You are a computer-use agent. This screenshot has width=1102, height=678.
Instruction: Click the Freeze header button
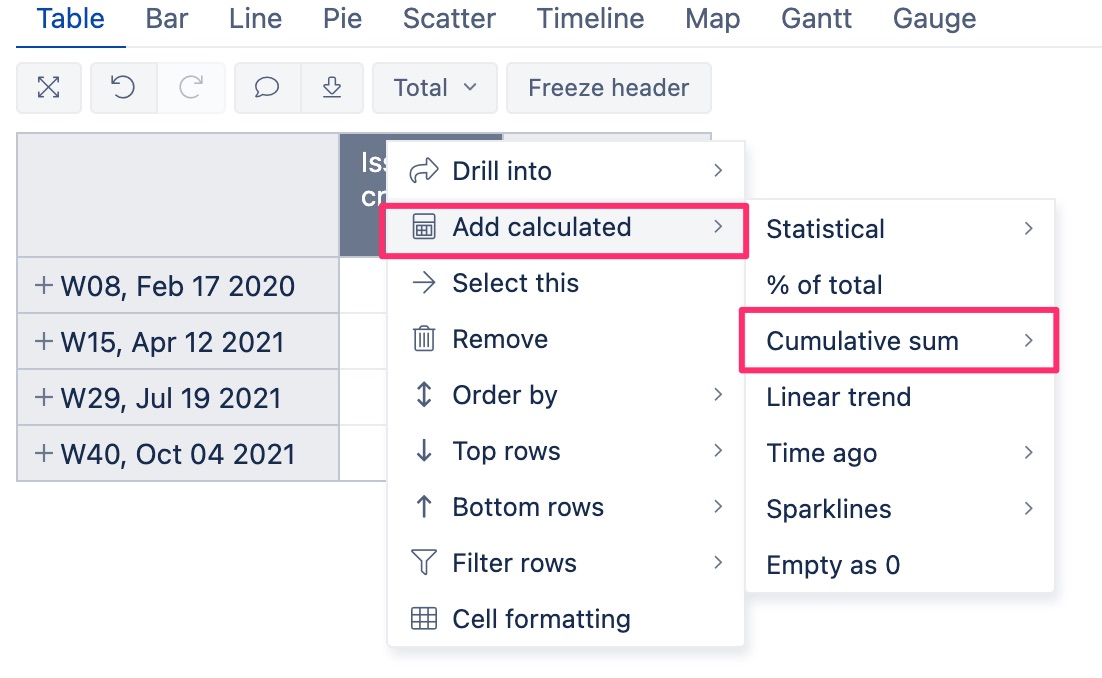[609, 88]
